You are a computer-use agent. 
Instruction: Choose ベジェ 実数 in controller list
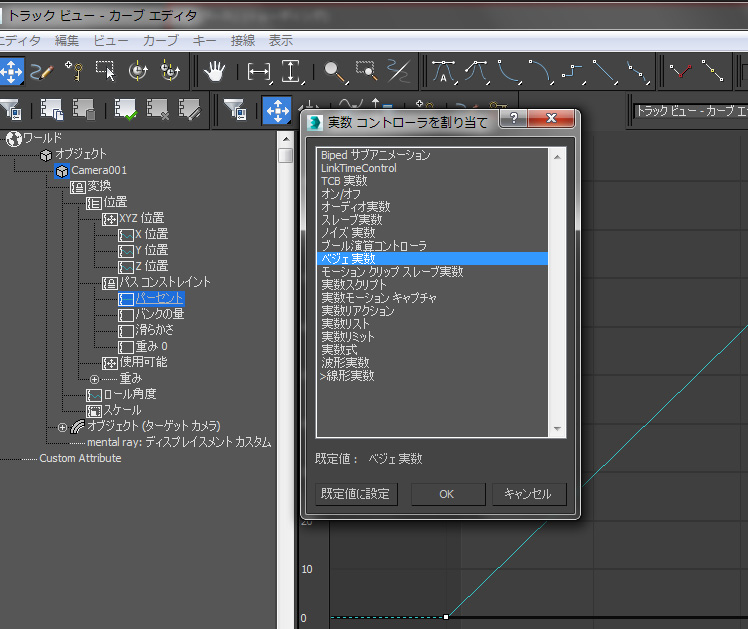coord(432,258)
